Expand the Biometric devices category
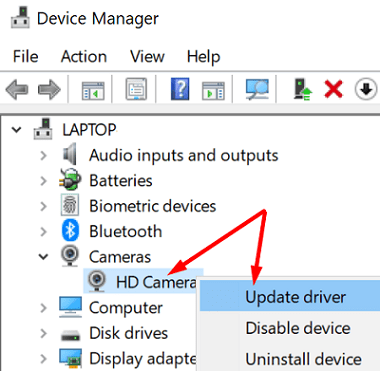Screen dimensions: 380x371 (43, 206)
